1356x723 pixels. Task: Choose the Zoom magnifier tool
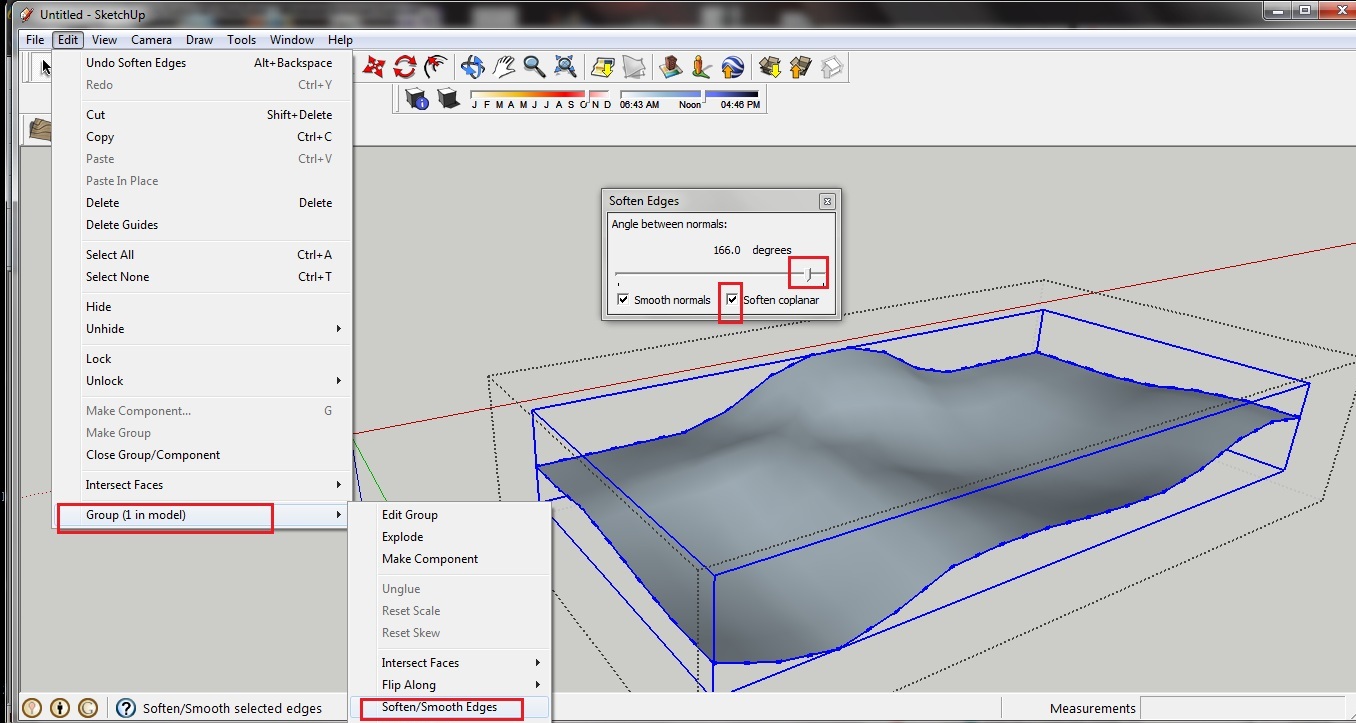tap(534, 67)
